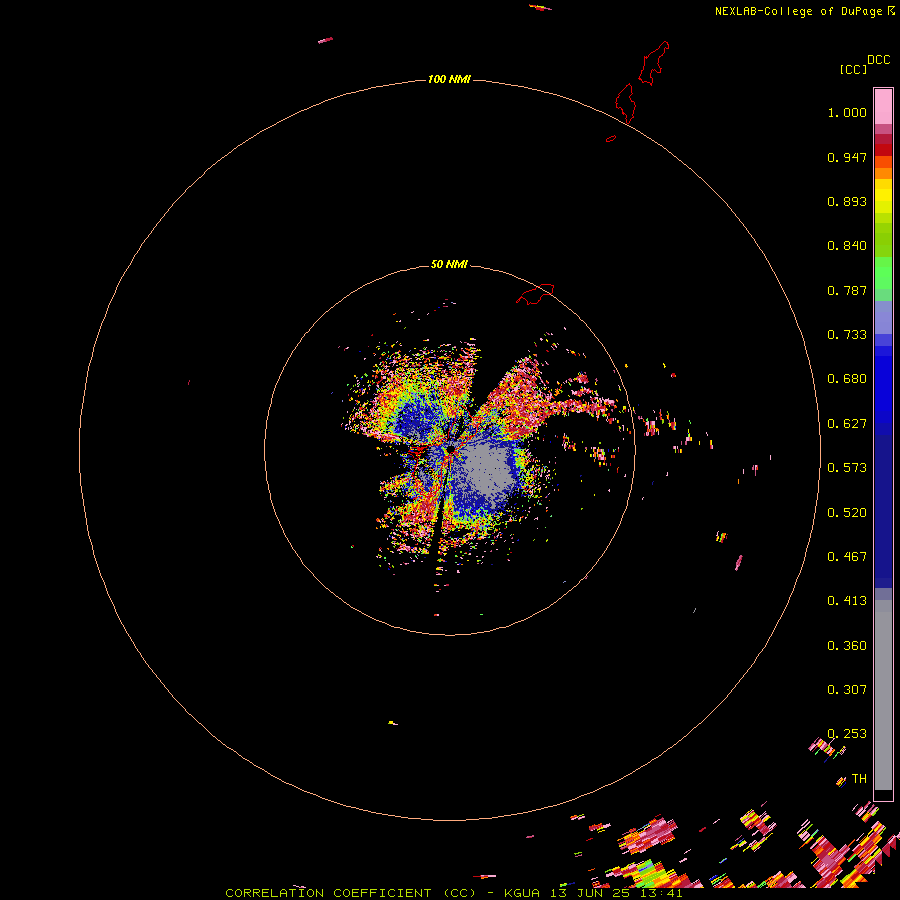Viewport: 900px width, 900px height.
Task: Click the 0.253 color scale value
Action: 847,734
